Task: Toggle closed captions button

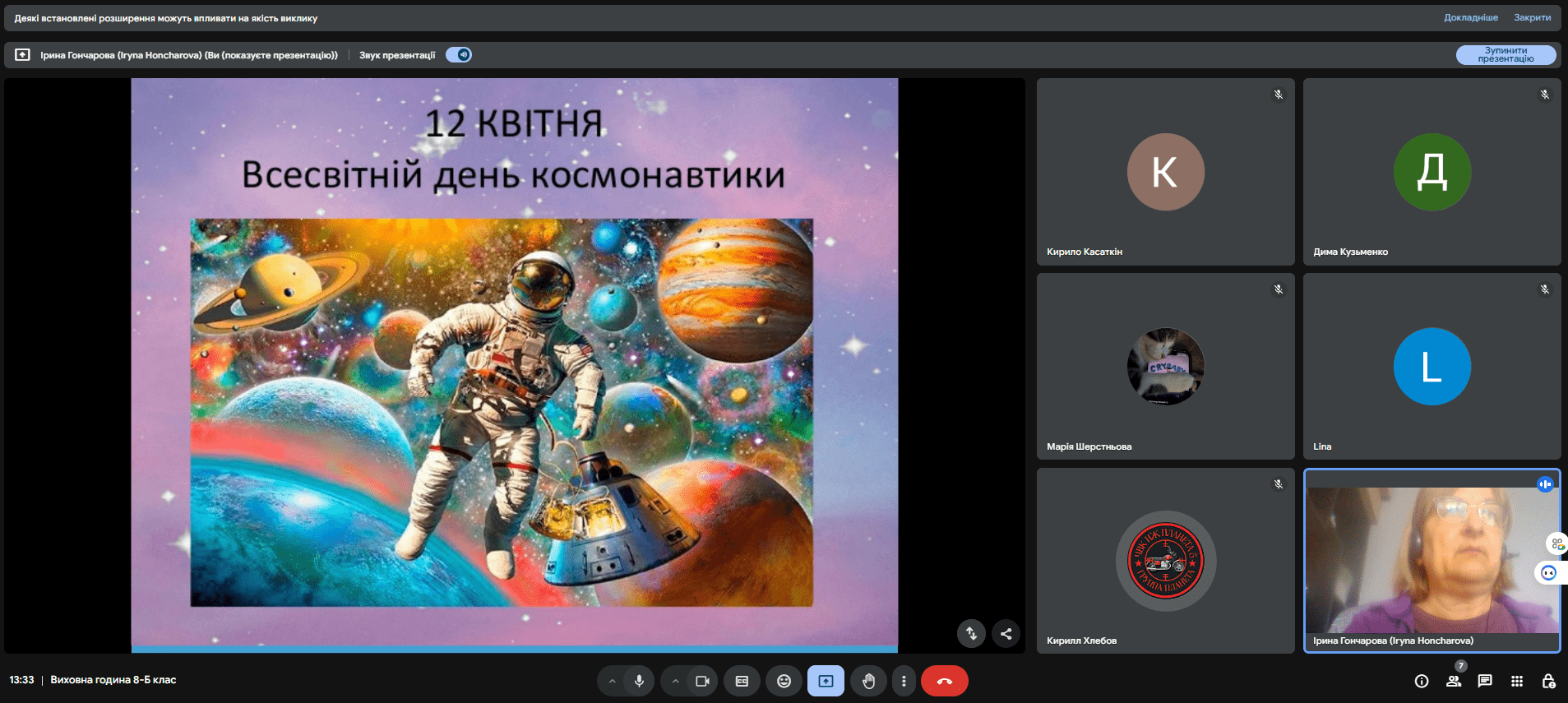Action: (x=742, y=681)
